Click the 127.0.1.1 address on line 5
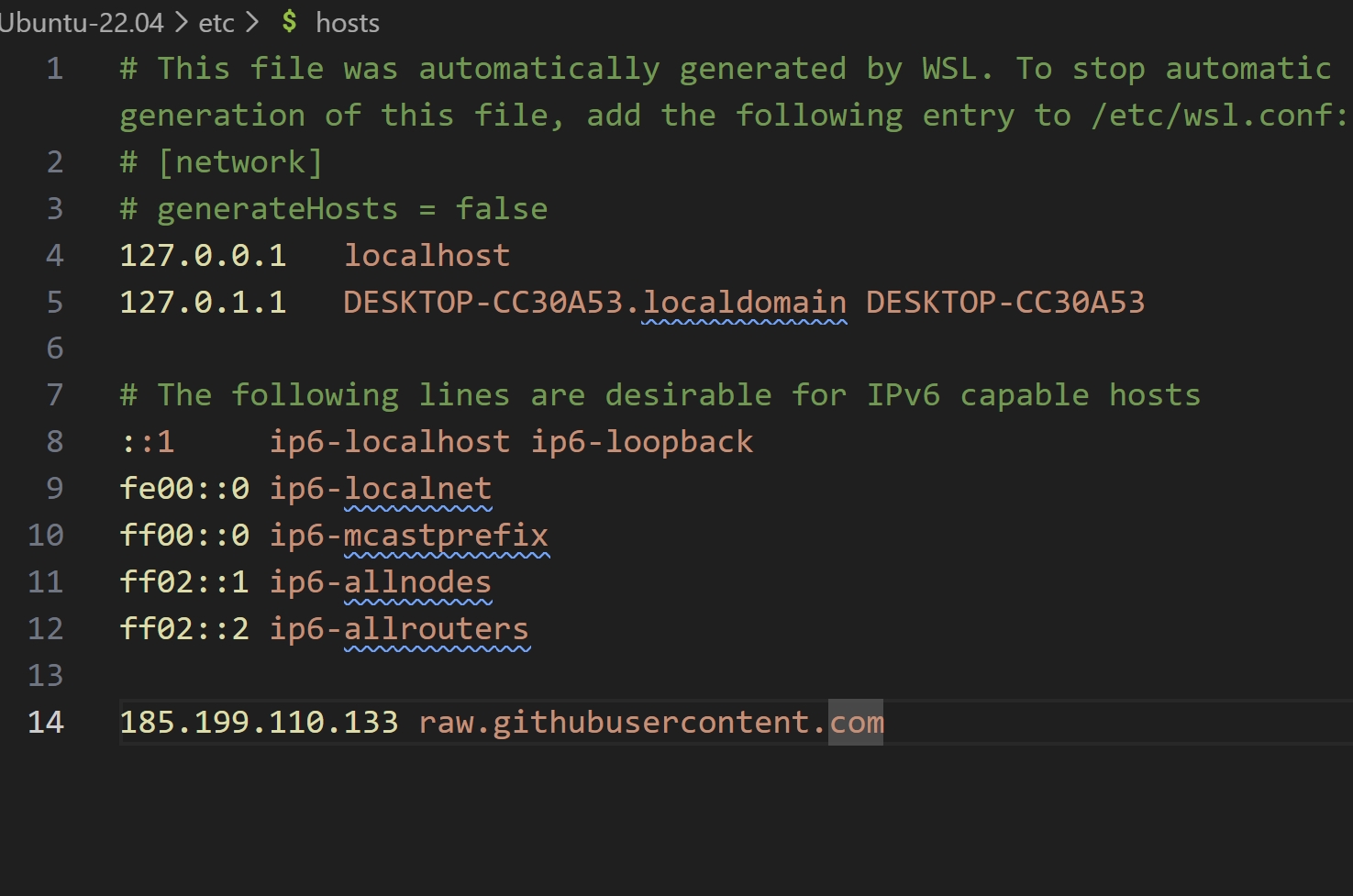Image resolution: width=1353 pixels, height=896 pixels. (203, 303)
